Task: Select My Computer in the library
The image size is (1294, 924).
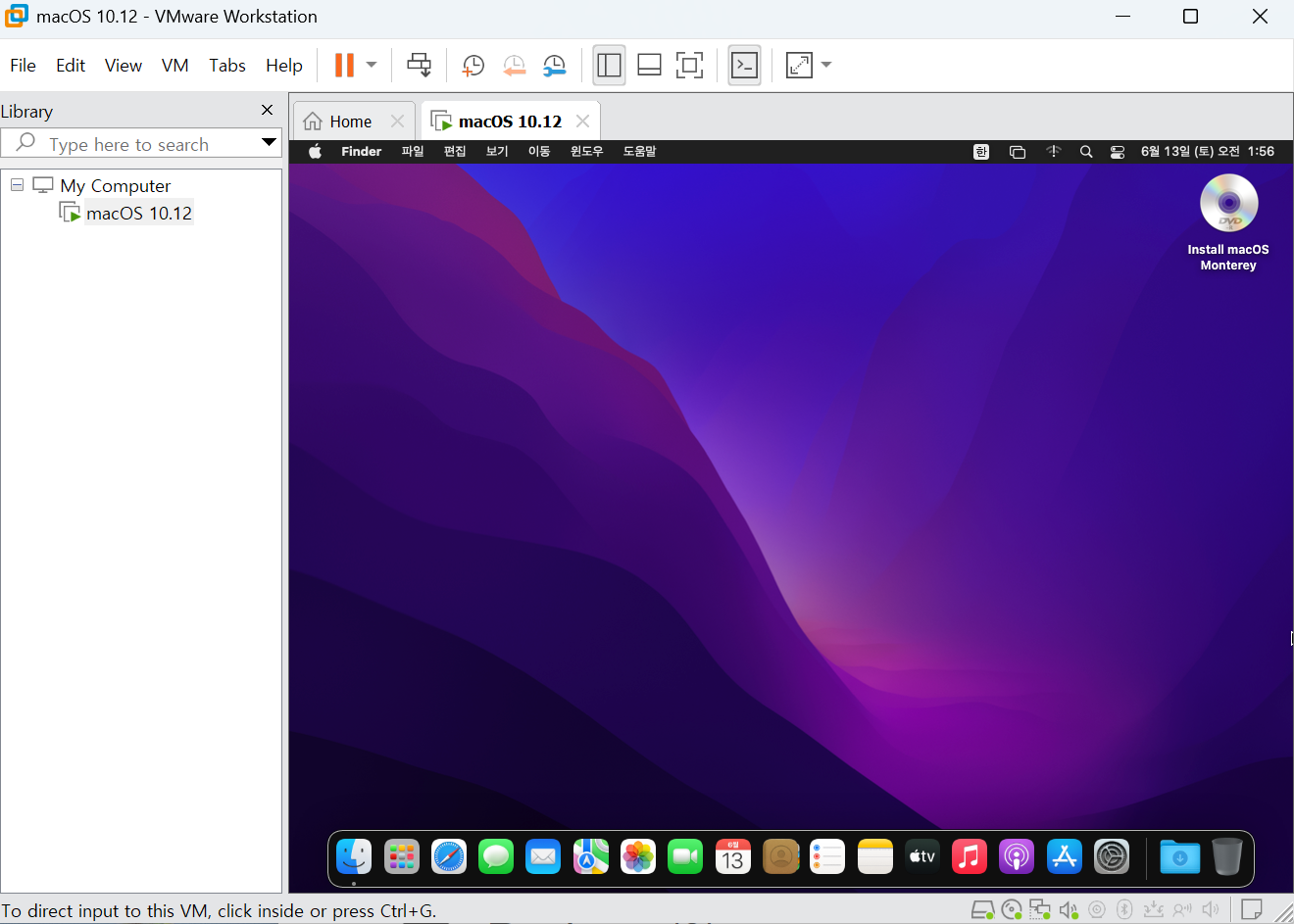Action: click(115, 186)
